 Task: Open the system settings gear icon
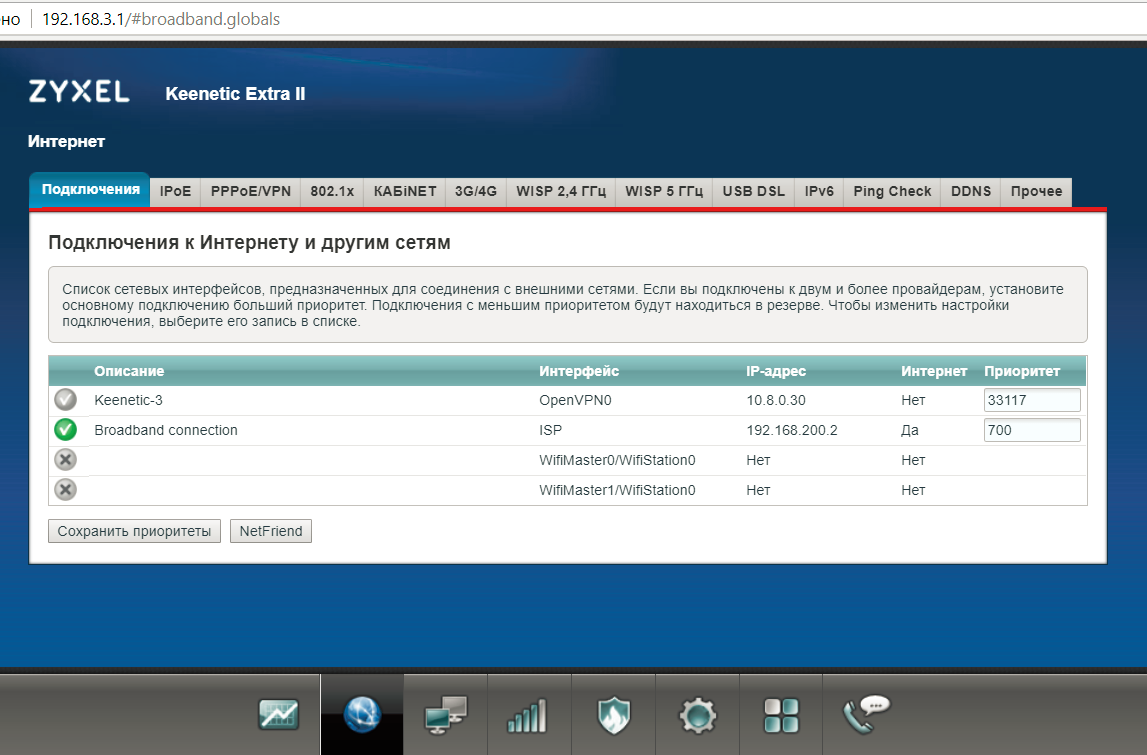point(697,714)
